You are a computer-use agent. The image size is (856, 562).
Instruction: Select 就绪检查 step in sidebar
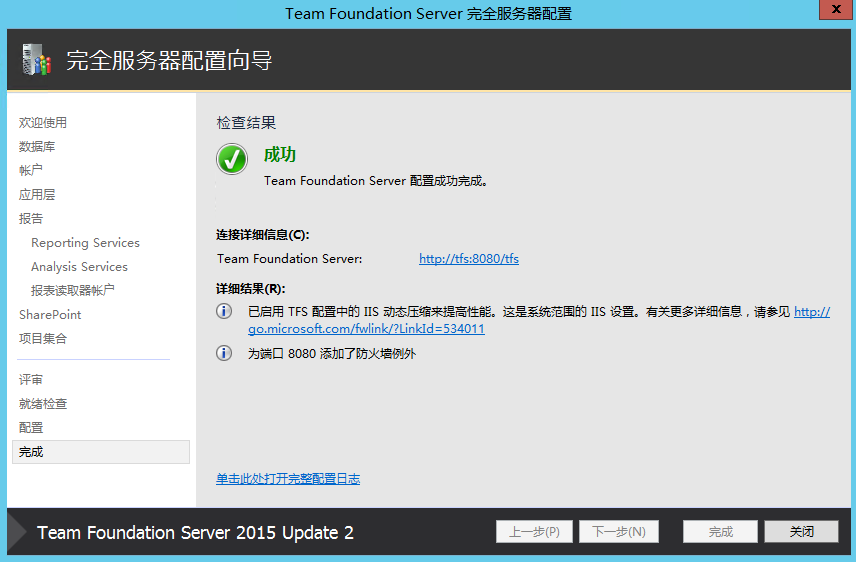tap(43, 404)
